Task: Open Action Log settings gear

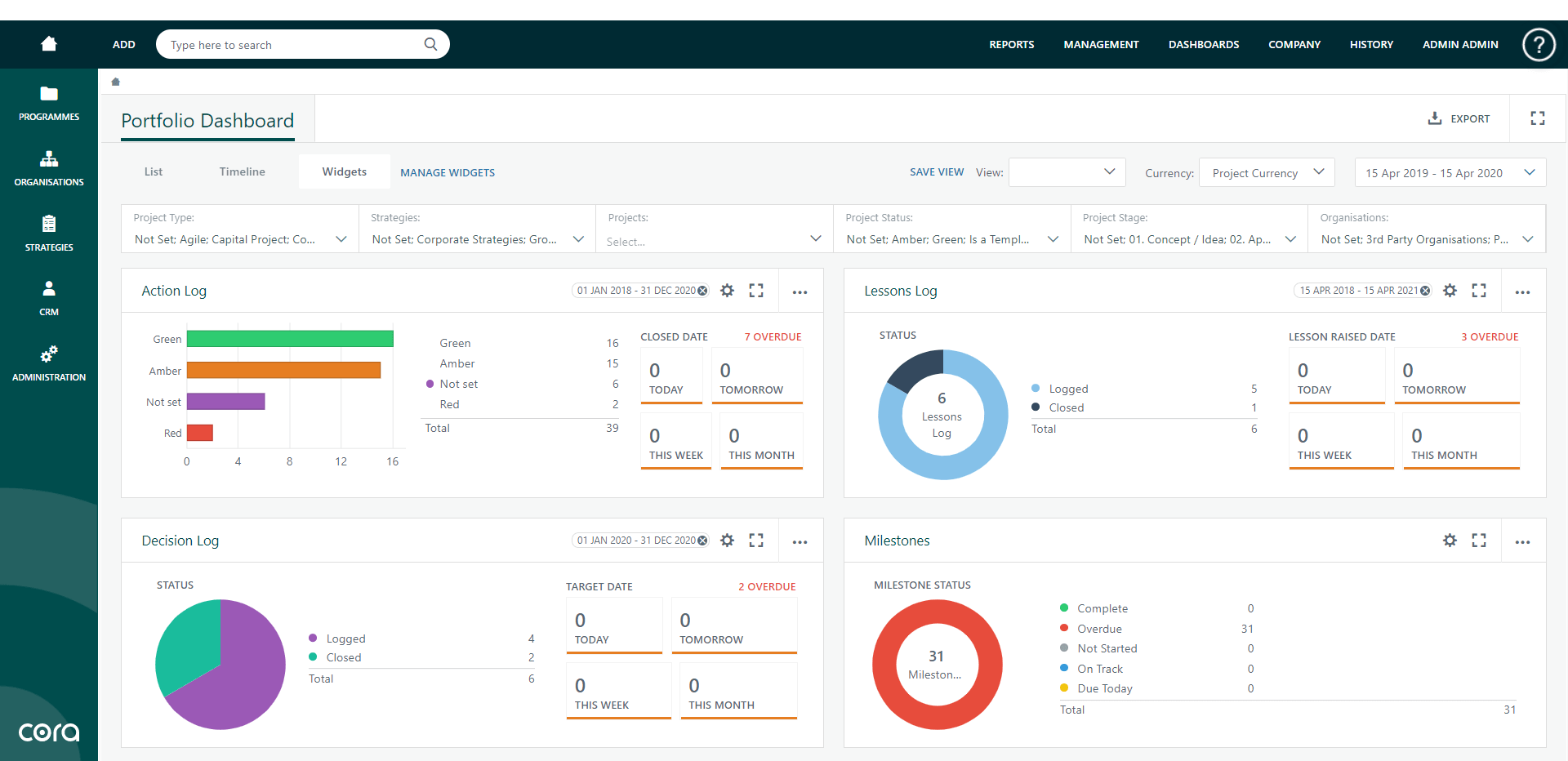Action: coord(727,291)
